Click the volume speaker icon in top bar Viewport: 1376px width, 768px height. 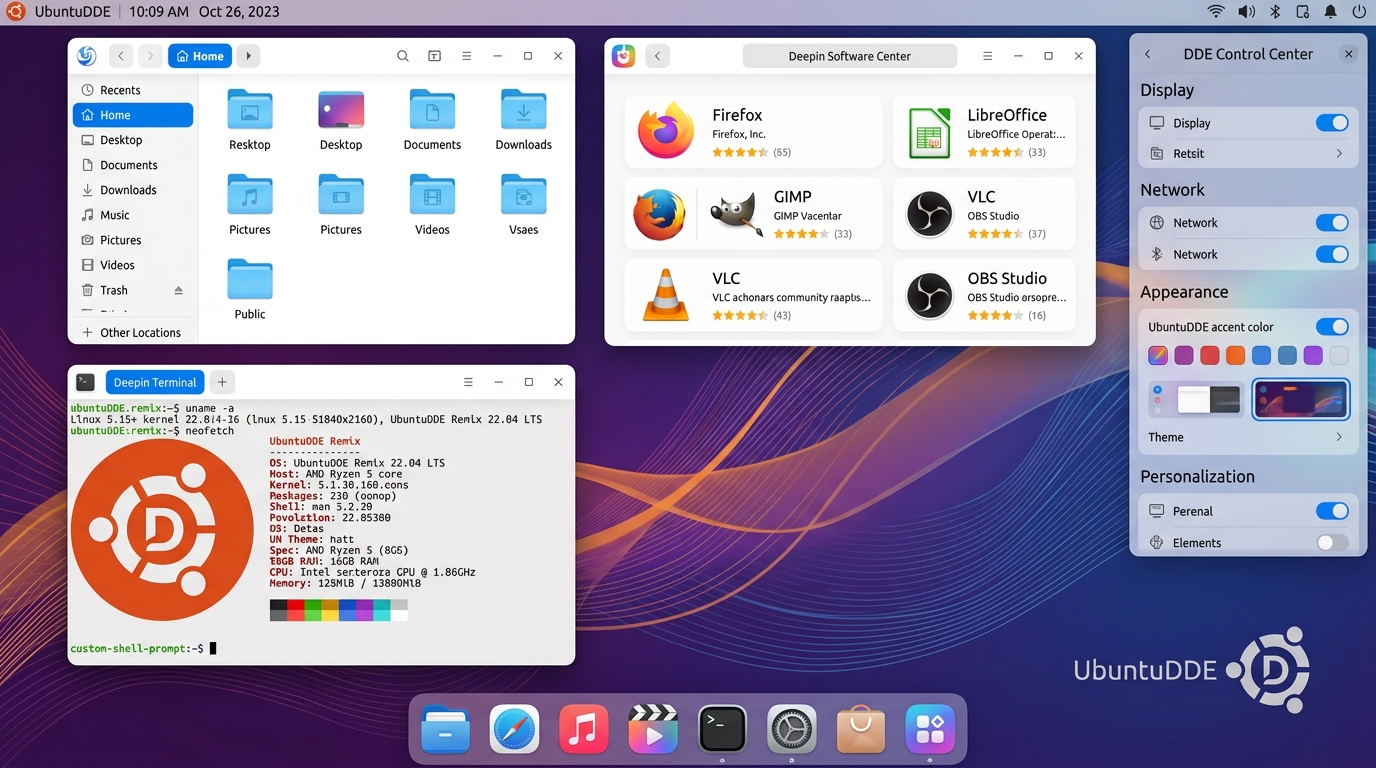pos(1246,12)
